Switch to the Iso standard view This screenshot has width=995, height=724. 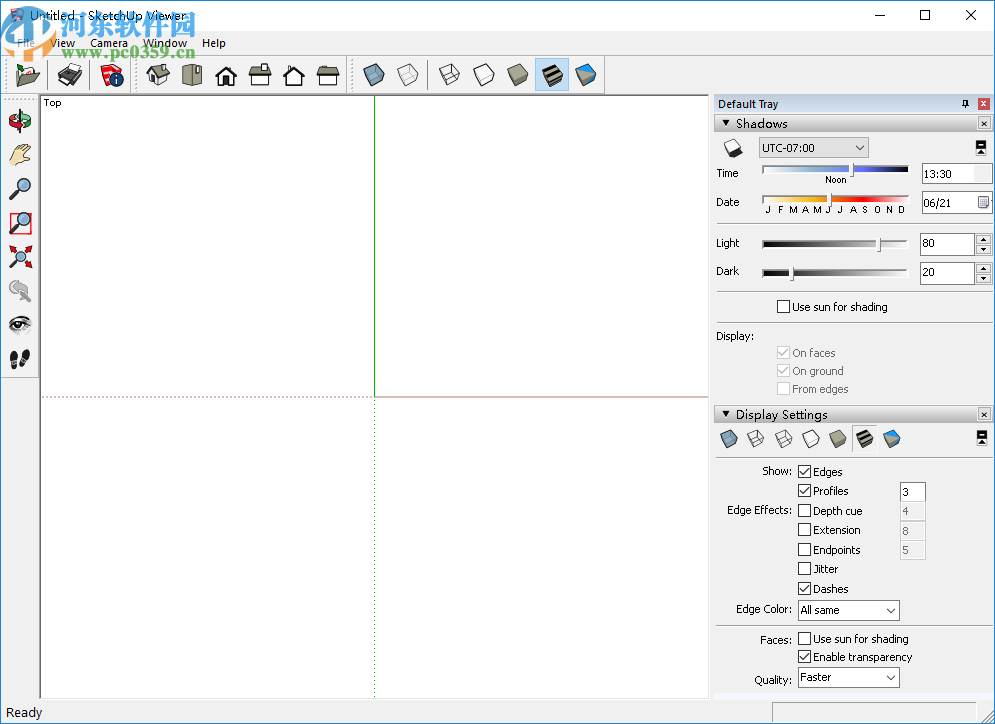click(157, 75)
